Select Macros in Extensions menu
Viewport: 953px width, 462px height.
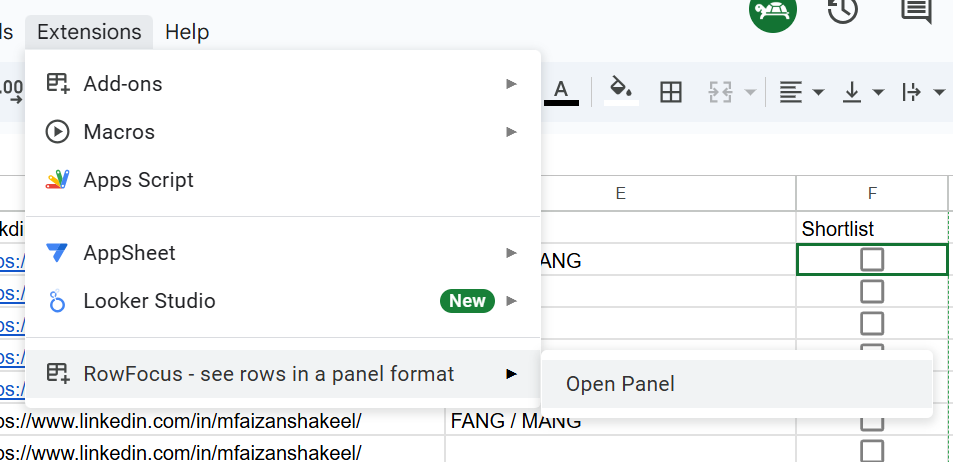point(283,132)
